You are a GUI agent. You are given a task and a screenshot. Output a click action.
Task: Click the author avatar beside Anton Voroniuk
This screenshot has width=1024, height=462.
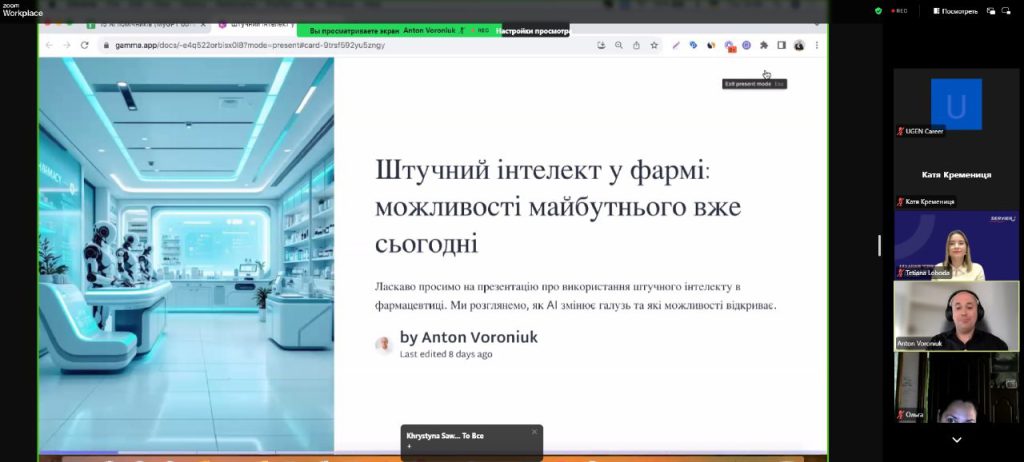point(384,345)
